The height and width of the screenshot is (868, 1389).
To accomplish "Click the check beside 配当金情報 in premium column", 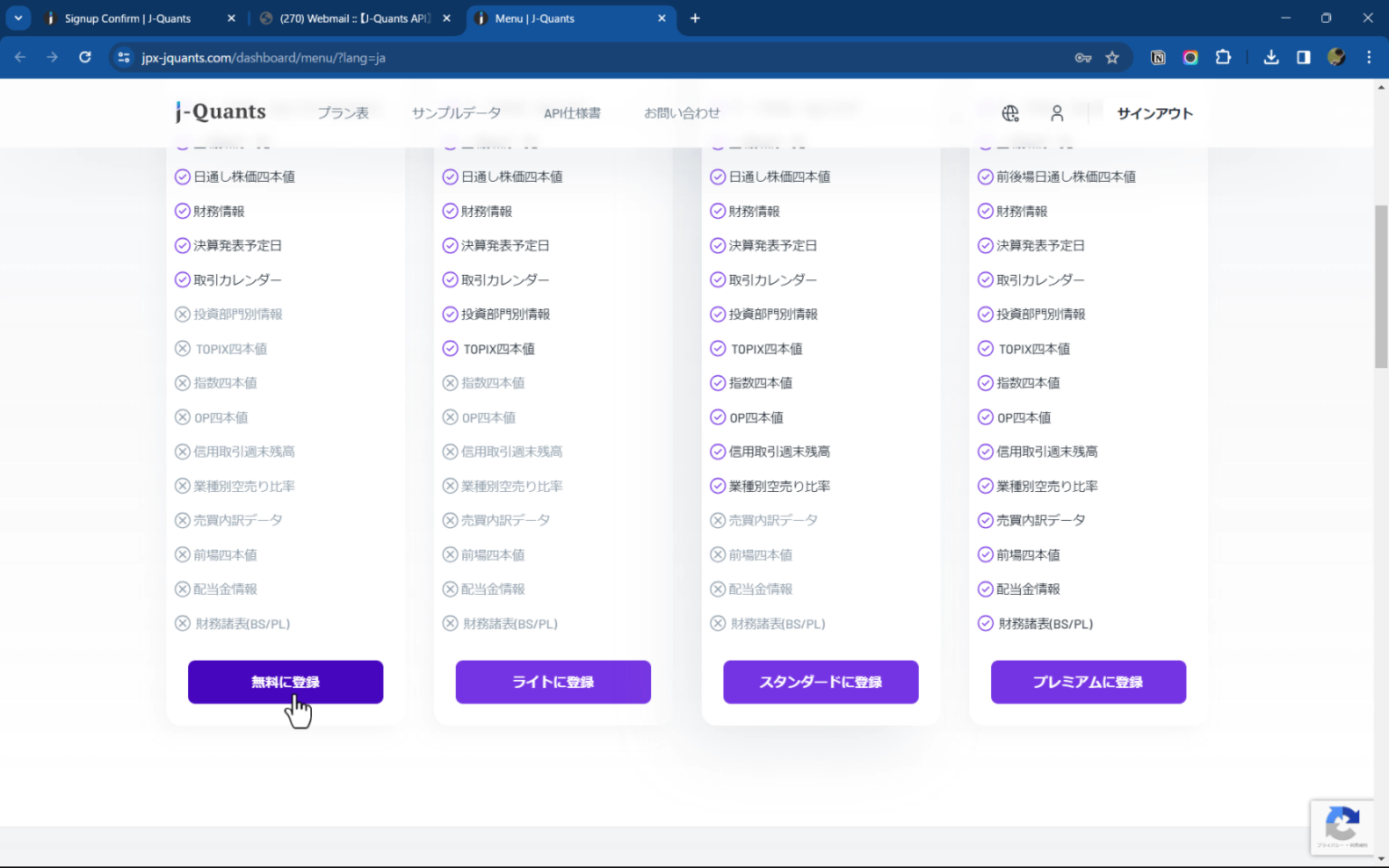I will (x=985, y=589).
